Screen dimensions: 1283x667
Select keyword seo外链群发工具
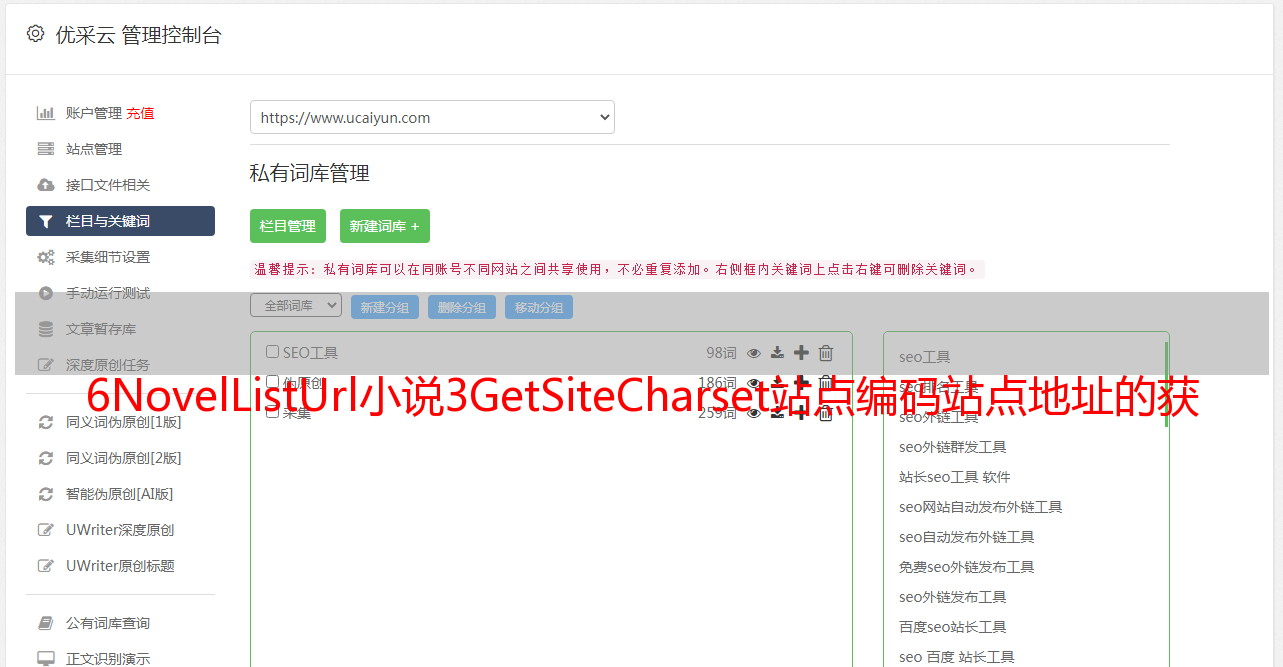click(x=953, y=447)
